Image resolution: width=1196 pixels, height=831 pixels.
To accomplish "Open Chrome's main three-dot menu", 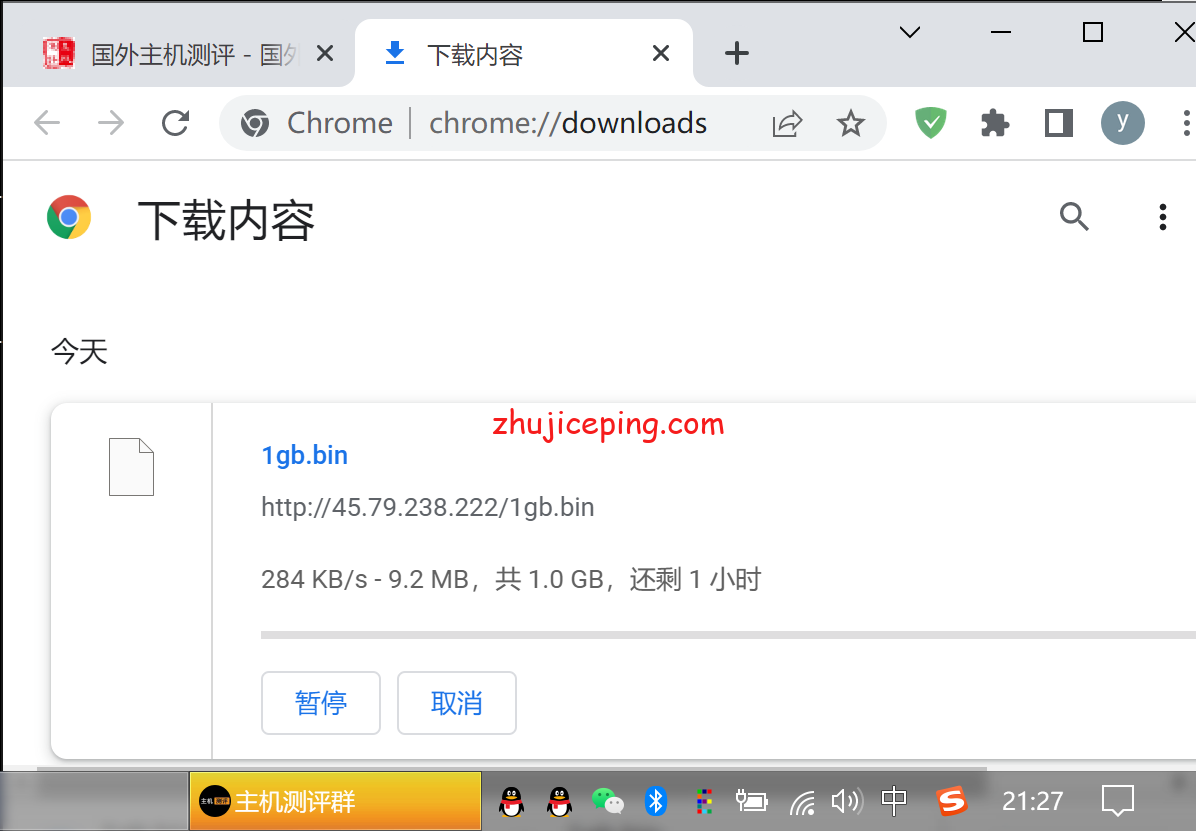I will (x=1186, y=123).
